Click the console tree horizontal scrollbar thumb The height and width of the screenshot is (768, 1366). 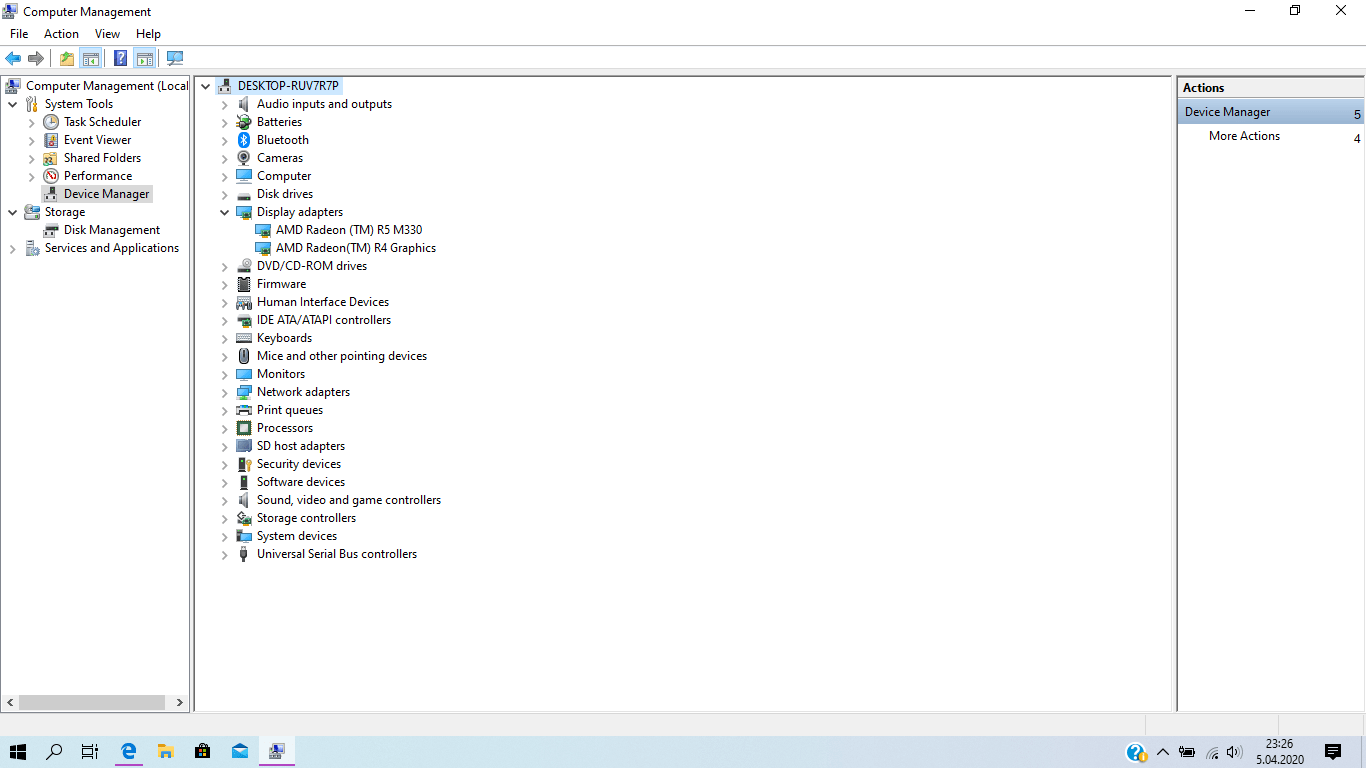[x=92, y=702]
